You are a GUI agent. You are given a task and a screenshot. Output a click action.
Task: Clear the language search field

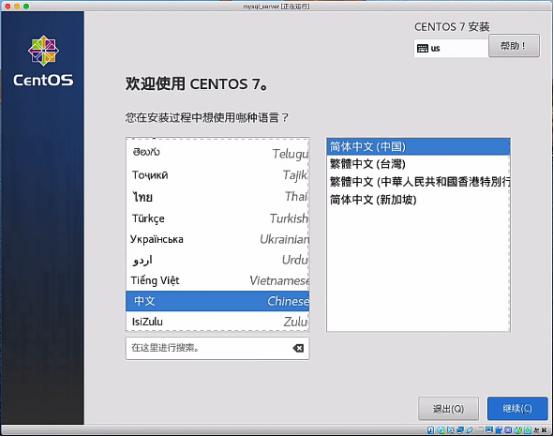(x=298, y=348)
